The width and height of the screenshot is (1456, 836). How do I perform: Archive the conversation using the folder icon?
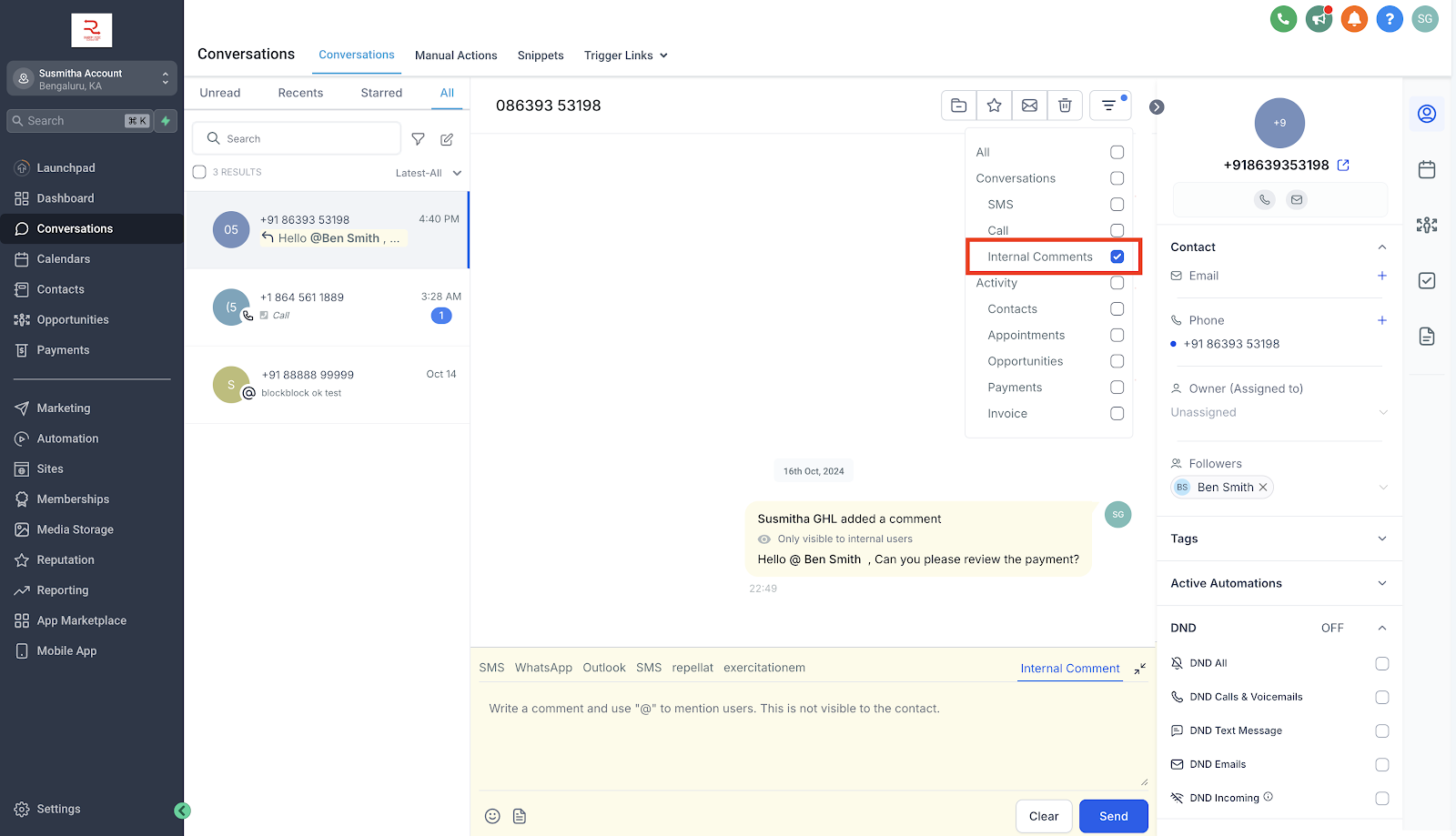coord(957,105)
